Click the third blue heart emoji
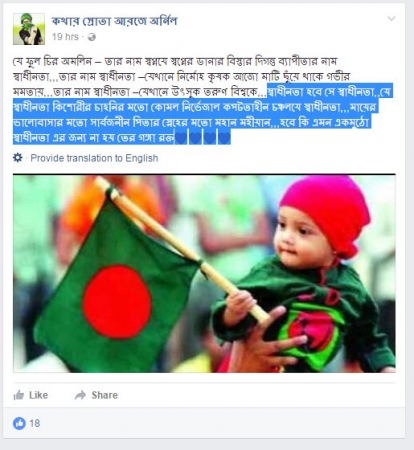 (x=210, y=138)
